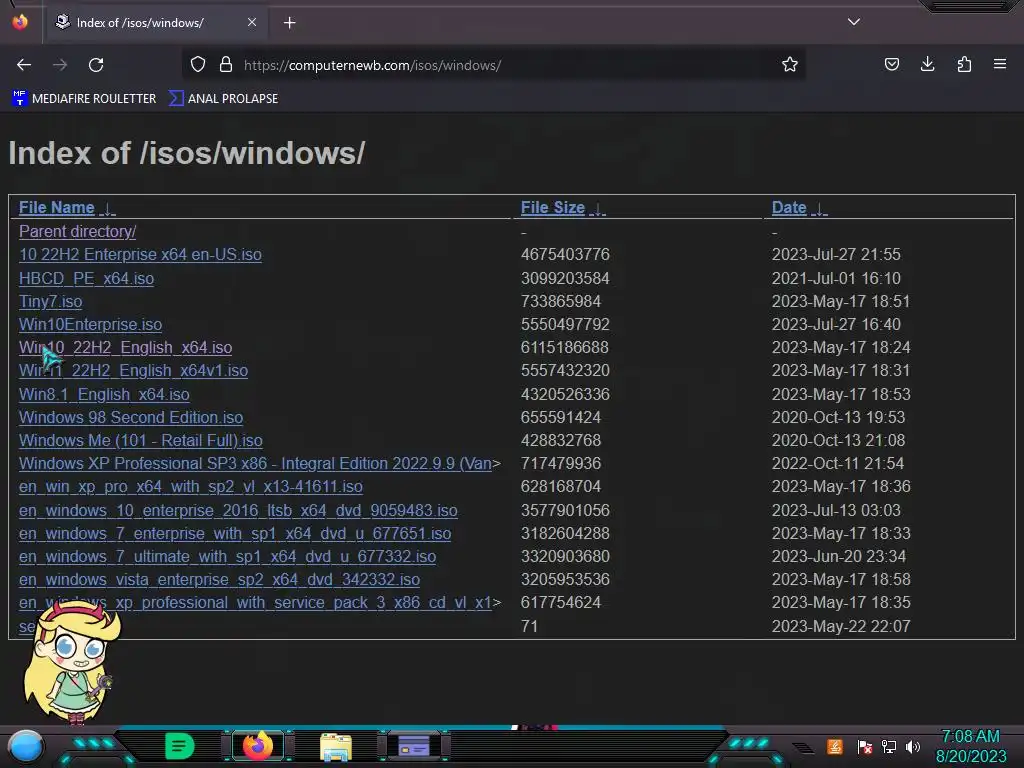Open the purple window taskbar app

click(414, 746)
